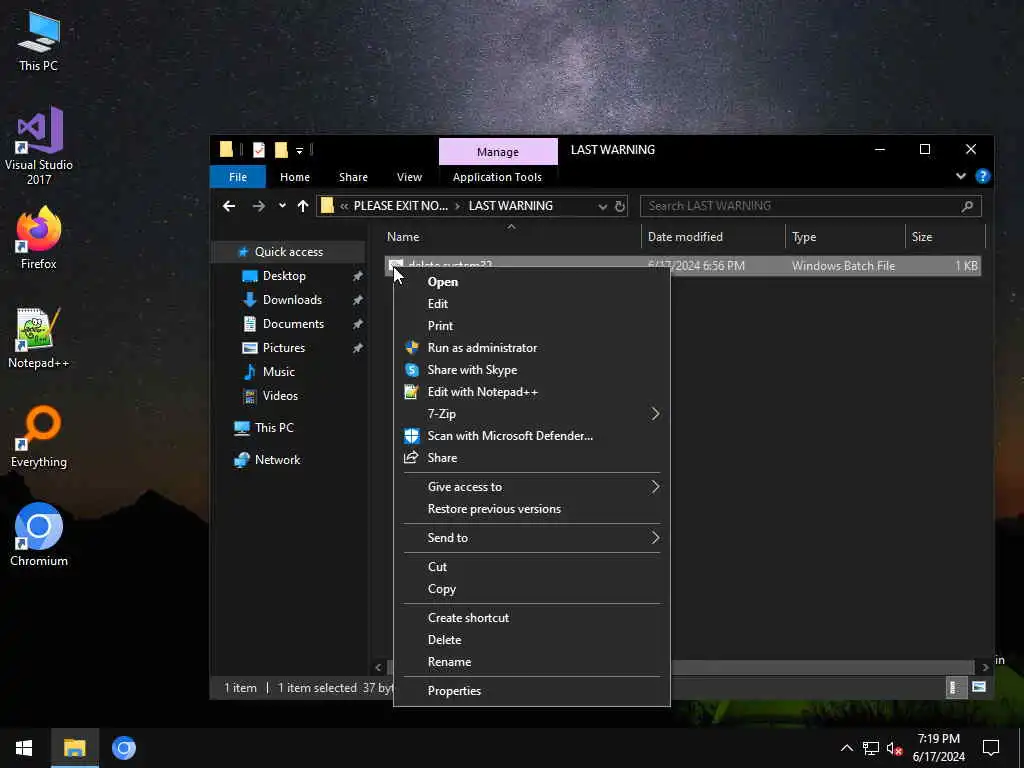Click the New folder quick access icon
The width and height of the screenshot is (1024, 768).
[281, 150]
